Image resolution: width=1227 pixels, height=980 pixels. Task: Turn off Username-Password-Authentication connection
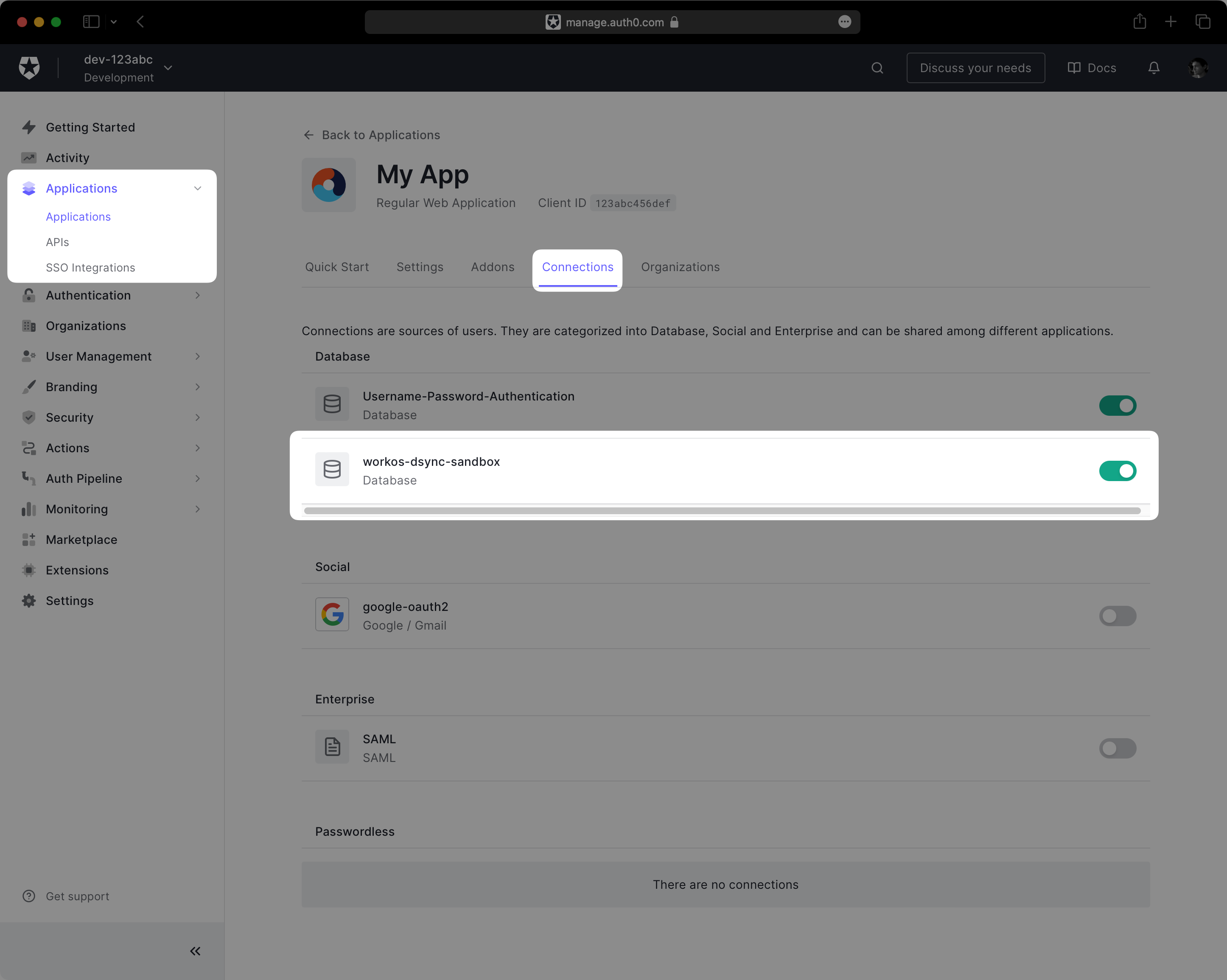point(1117,405)
